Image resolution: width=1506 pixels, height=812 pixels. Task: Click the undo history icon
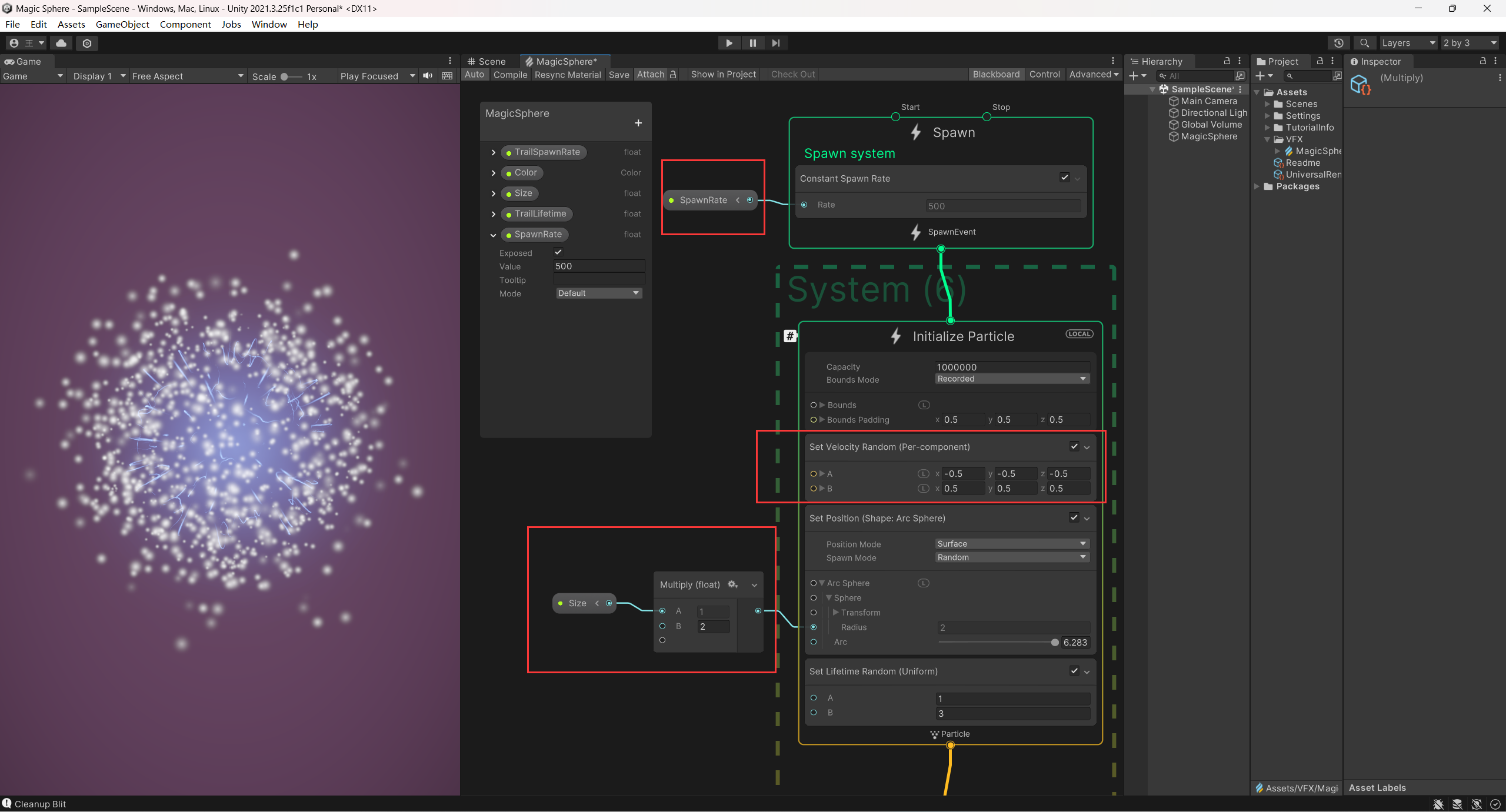pos(1338,43)
